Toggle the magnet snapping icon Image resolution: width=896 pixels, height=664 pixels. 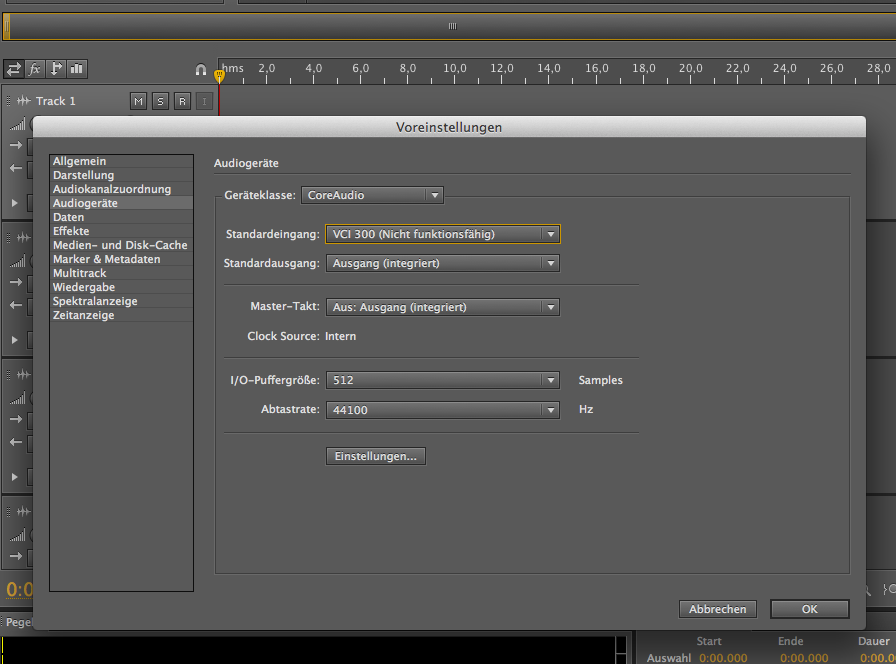201,70
